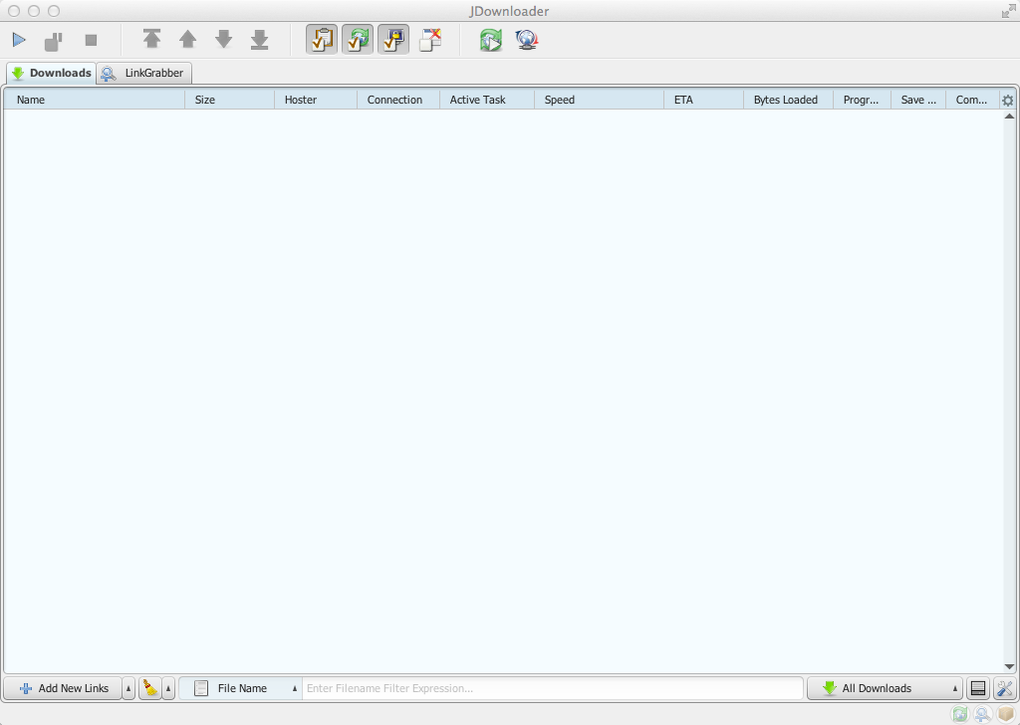
Task: Click the reconnect status bar icon
Action: coord(960,714)
